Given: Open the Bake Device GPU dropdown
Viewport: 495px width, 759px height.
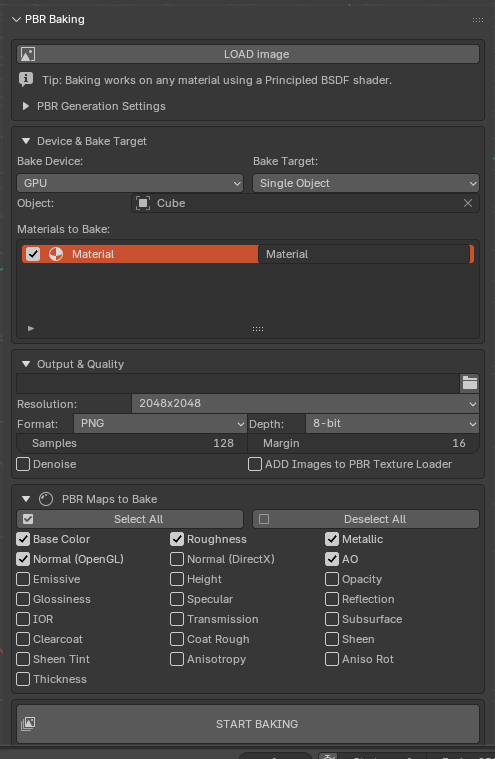Looking at the screenshot, I should coord(130,183).
